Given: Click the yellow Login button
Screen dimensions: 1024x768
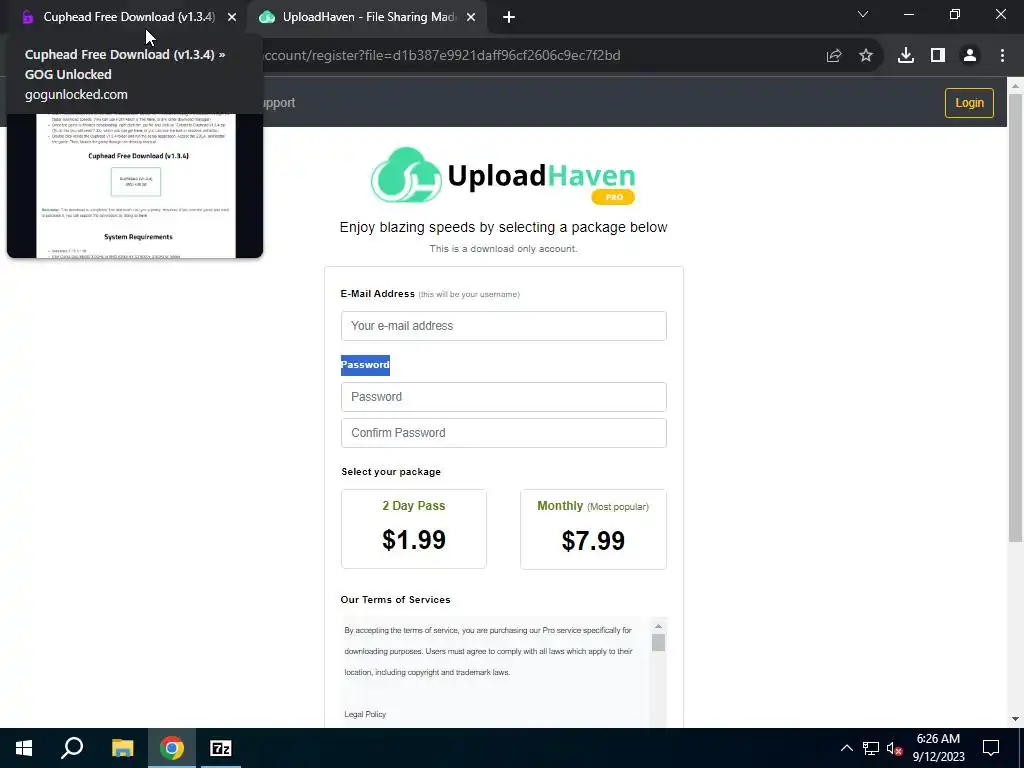Looking at the screenshot, I should 969,103.
